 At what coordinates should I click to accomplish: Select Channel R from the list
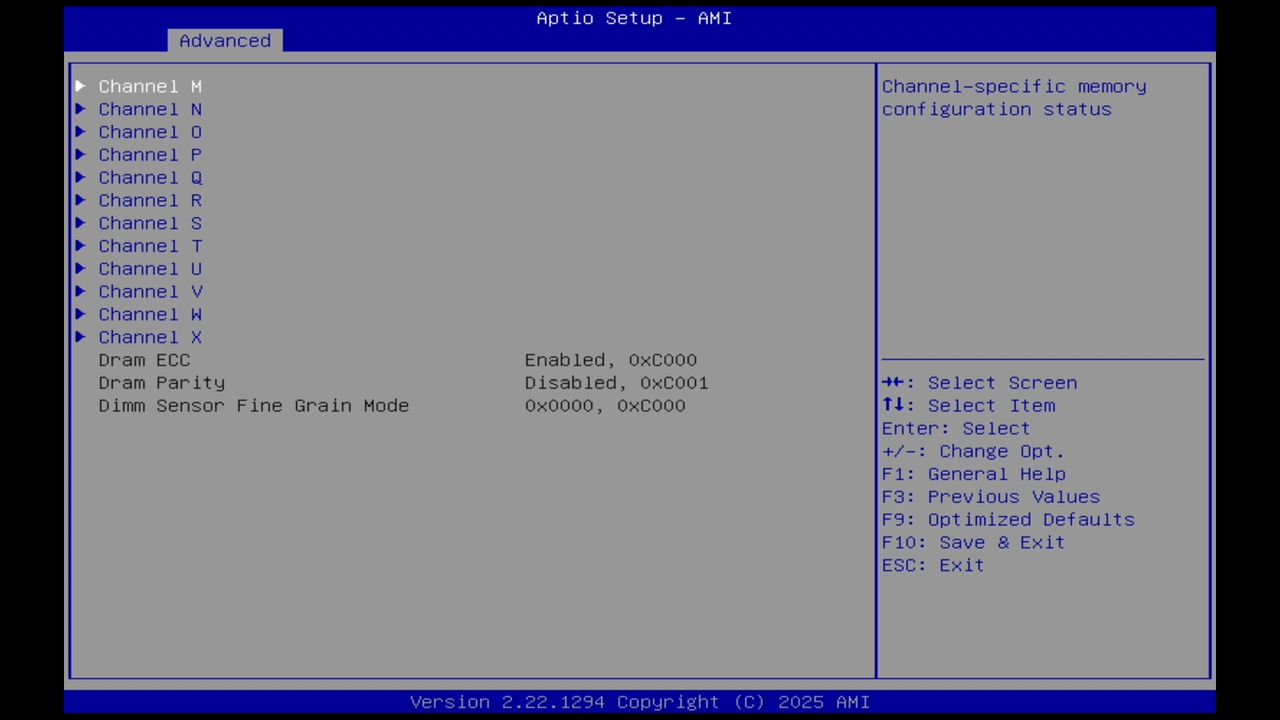[149, 200]
